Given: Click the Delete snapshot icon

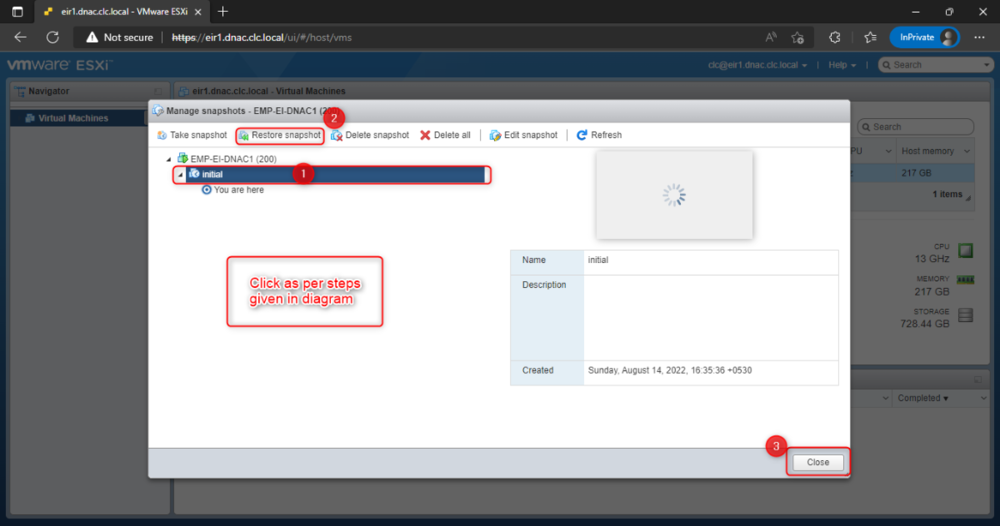Looking at the screenshot, I should (x=337, y=135).
